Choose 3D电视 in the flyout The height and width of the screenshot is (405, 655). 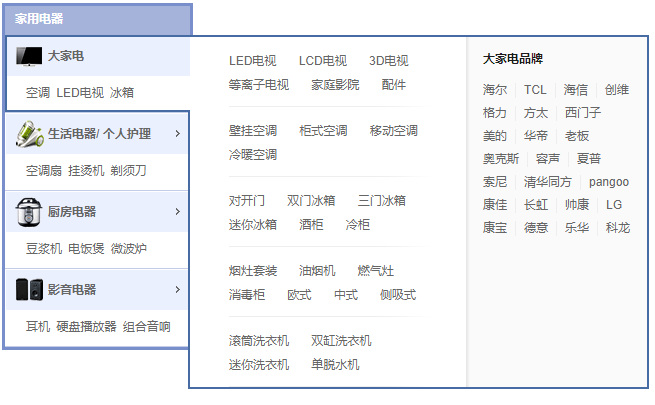(388, 61)
